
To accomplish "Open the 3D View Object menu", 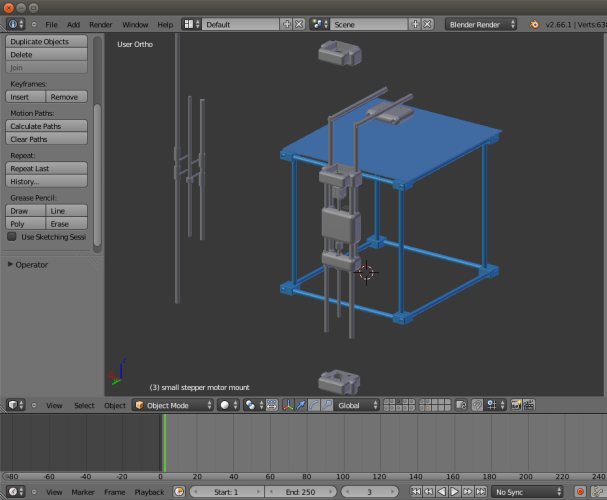I will pyautogui.click(x=115, y=406).
